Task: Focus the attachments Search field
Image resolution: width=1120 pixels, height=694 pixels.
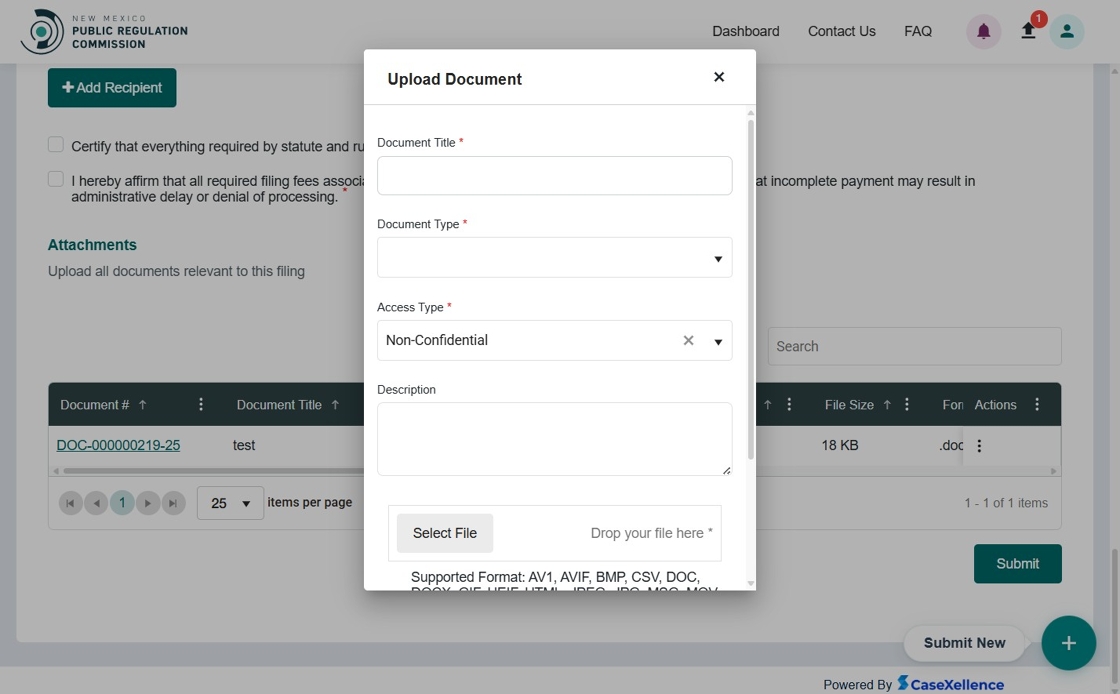Action: point(914,346)
